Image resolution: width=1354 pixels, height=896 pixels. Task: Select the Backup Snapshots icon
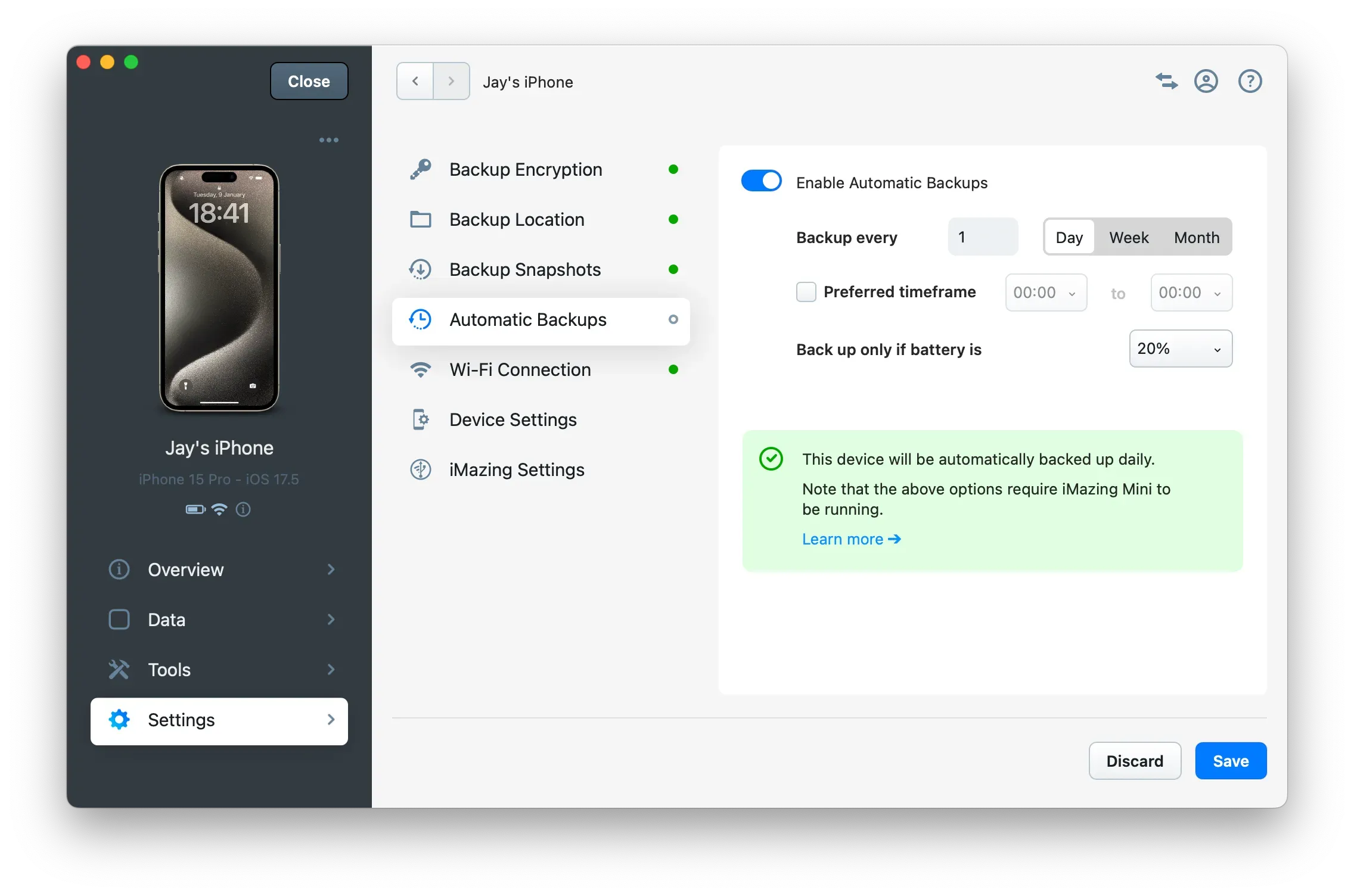tap(421, 269)
